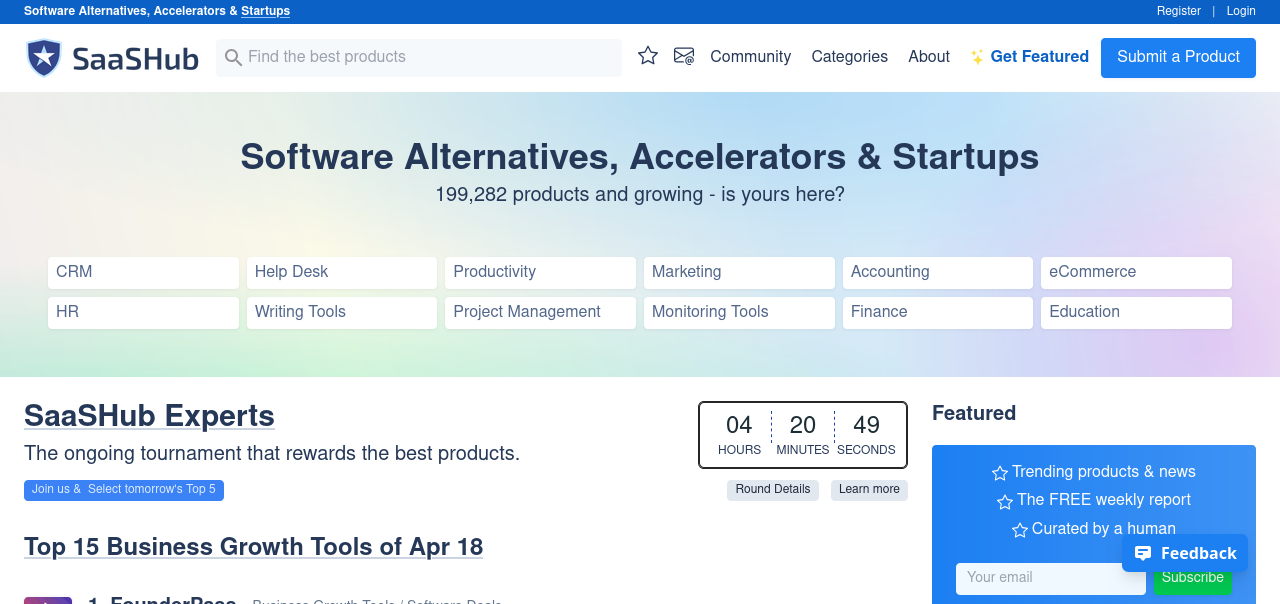
Task: Click the Learn more button
Action: [x=869, y=490]
